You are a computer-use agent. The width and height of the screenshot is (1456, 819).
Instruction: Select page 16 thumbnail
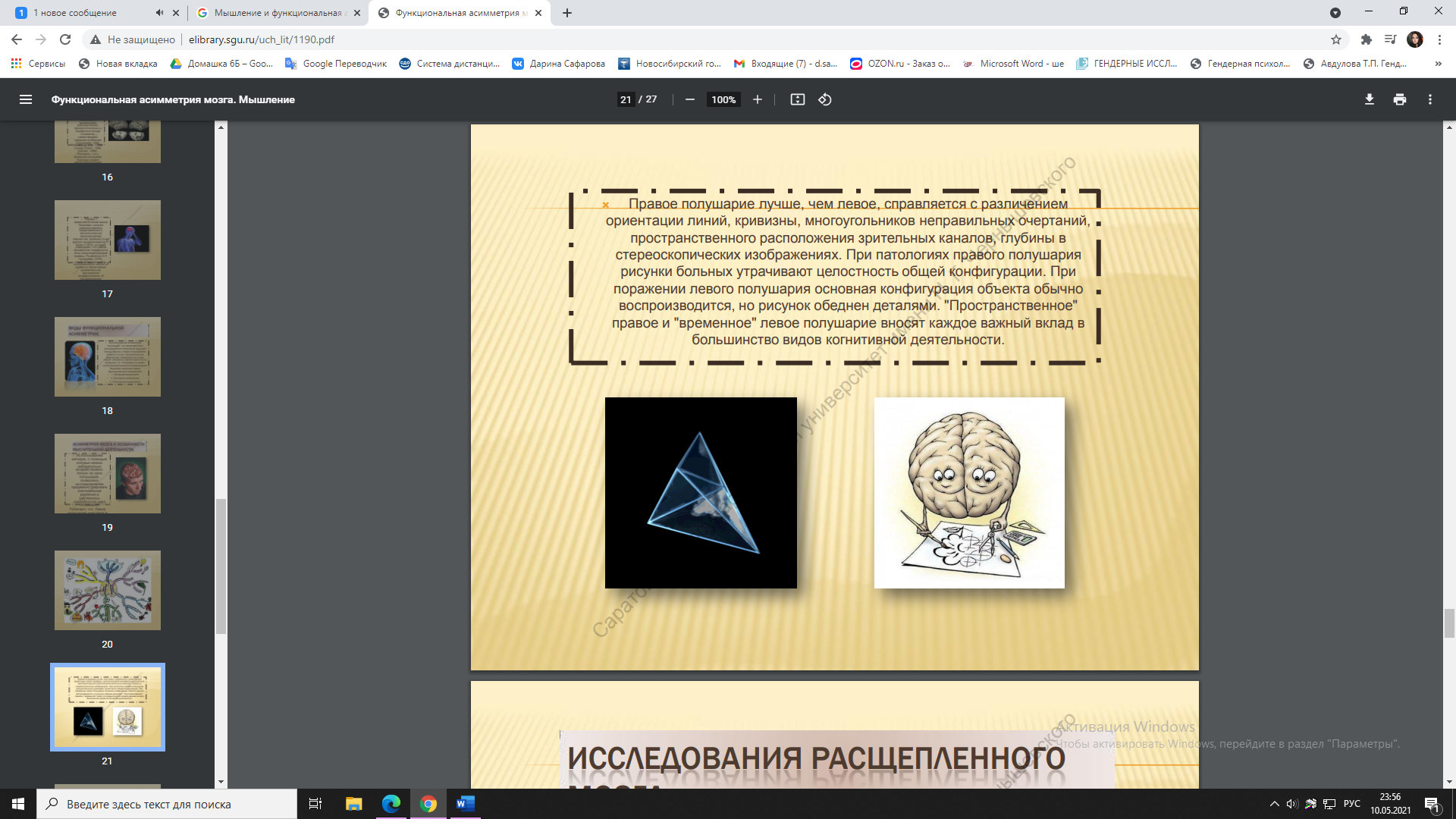click(x=108, y=143)
